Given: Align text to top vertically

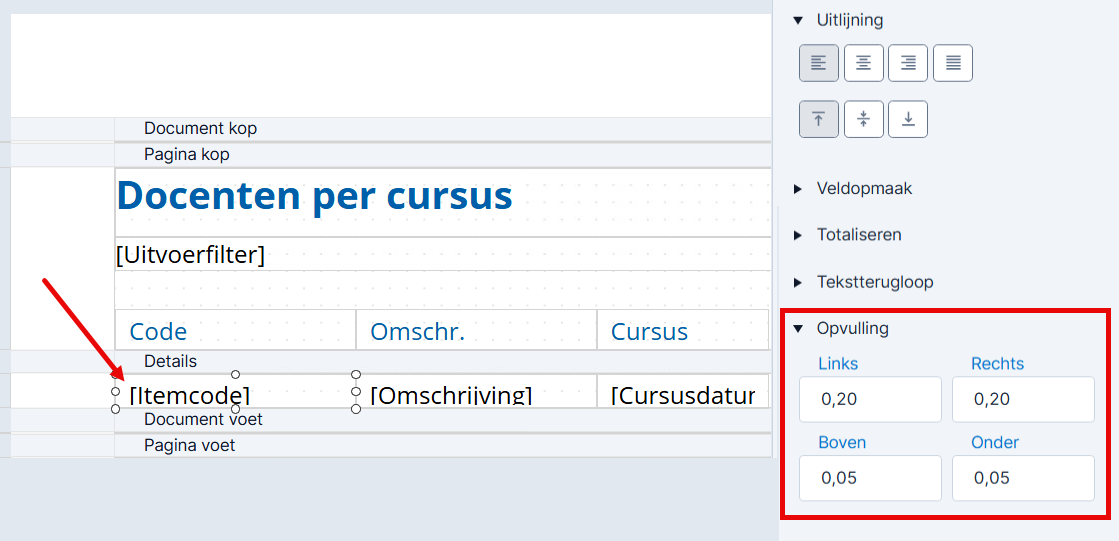Looking at the screenshot, I should [x=819, y=118].
